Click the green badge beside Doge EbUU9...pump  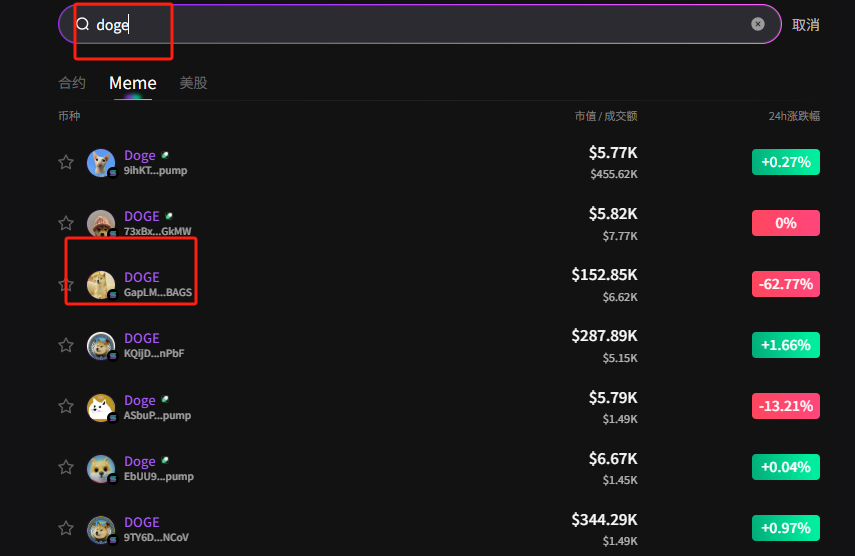(x=165, y=461)
